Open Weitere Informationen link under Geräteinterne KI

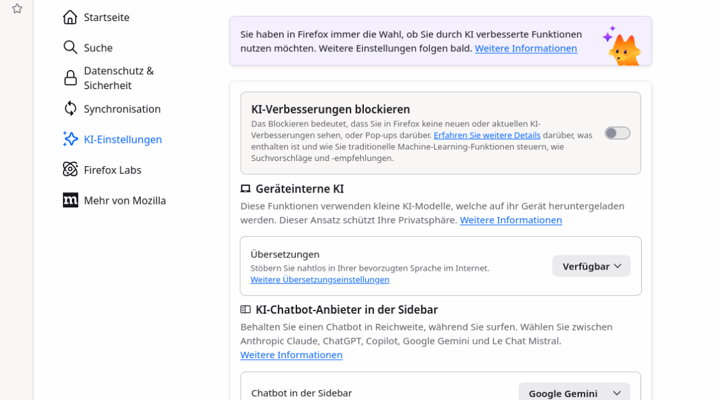pos(511,220)
